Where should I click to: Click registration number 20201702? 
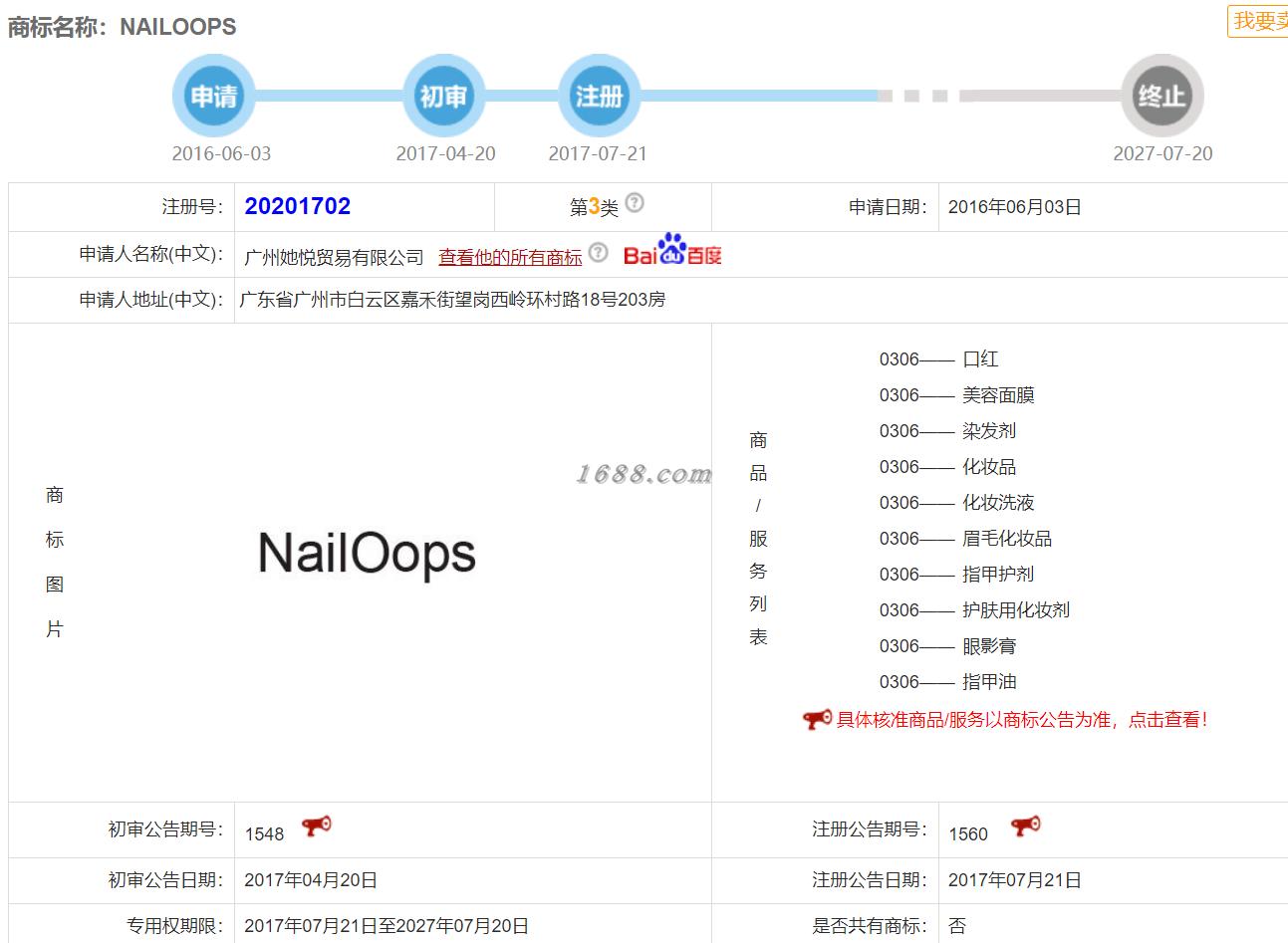(298, 206)
